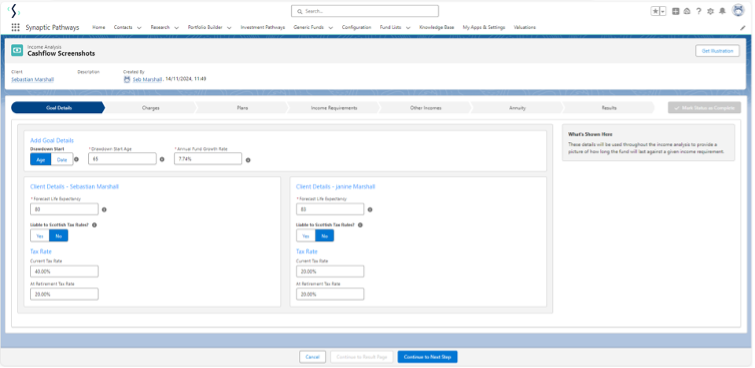Edit the Drawdown Start Age field
Image resolution: width=755 pixels, height=368 pixels.
pos(122,158)
